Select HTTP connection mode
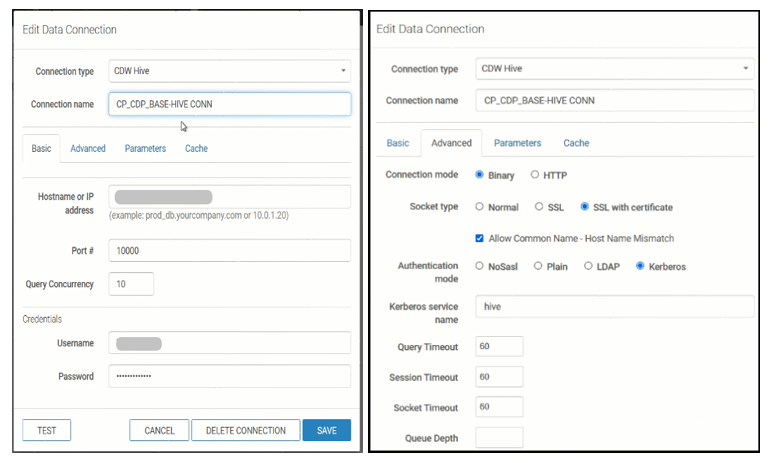The width and height of the screenshot is (774, 463). point(535,175)
